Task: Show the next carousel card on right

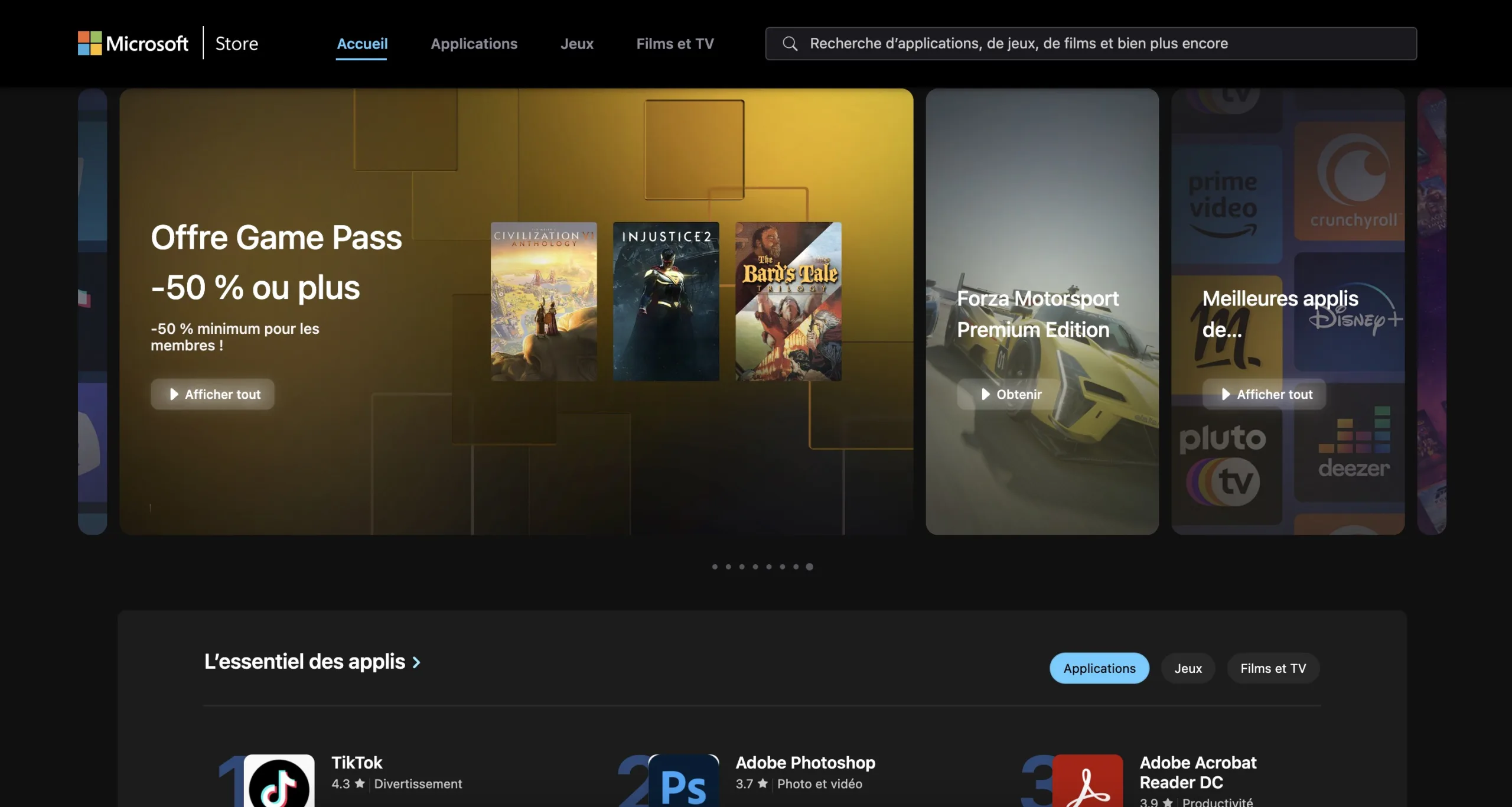Action: (x=1432, y=311)
